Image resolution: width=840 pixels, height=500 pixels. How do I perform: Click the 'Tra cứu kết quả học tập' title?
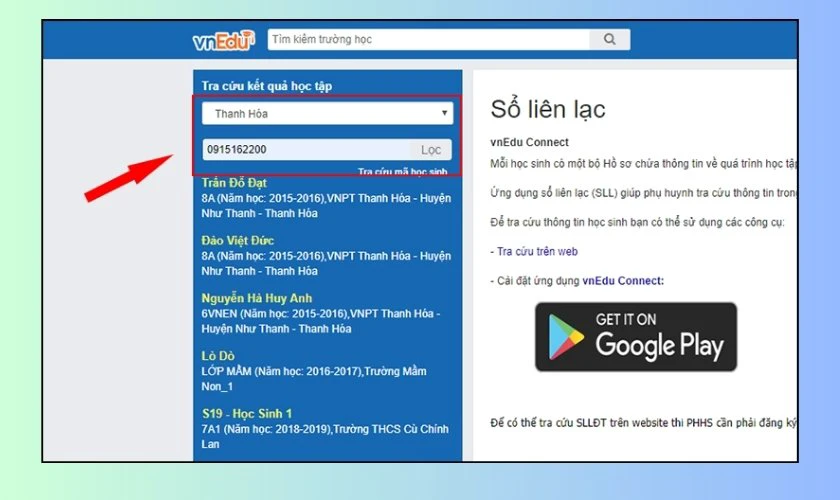tap(267, 86)
